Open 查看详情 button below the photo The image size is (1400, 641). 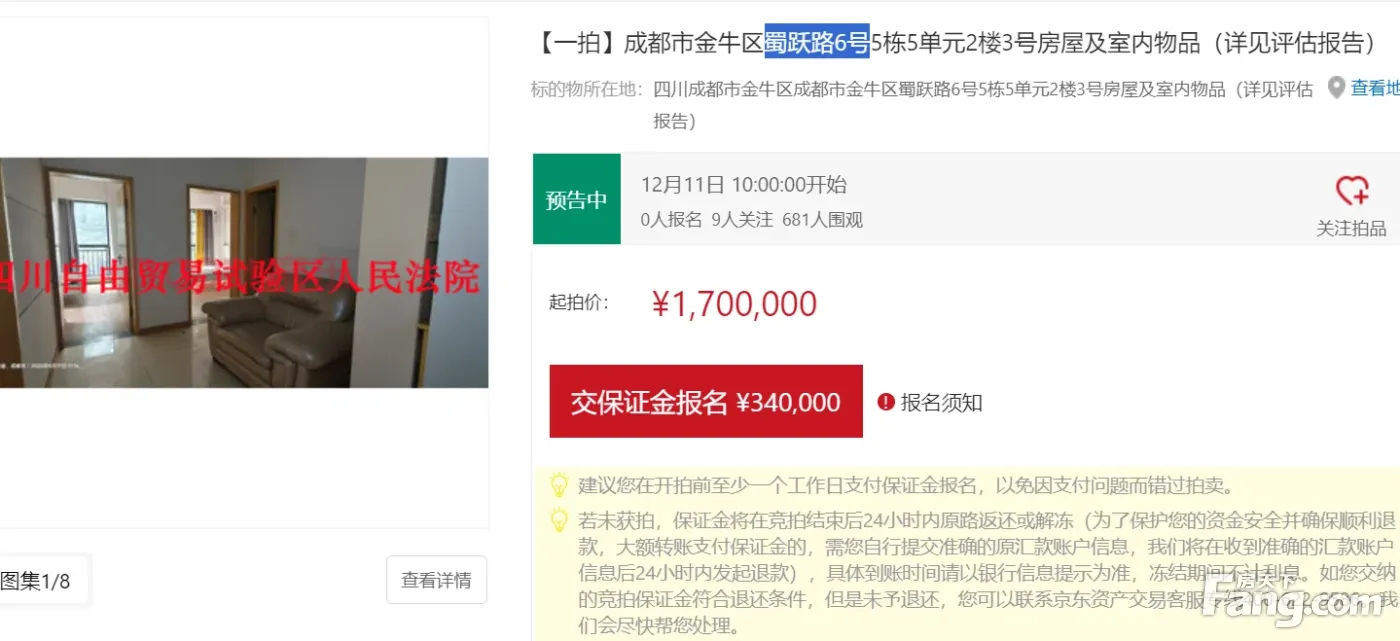pyautogui.click(x=436, y=580)
